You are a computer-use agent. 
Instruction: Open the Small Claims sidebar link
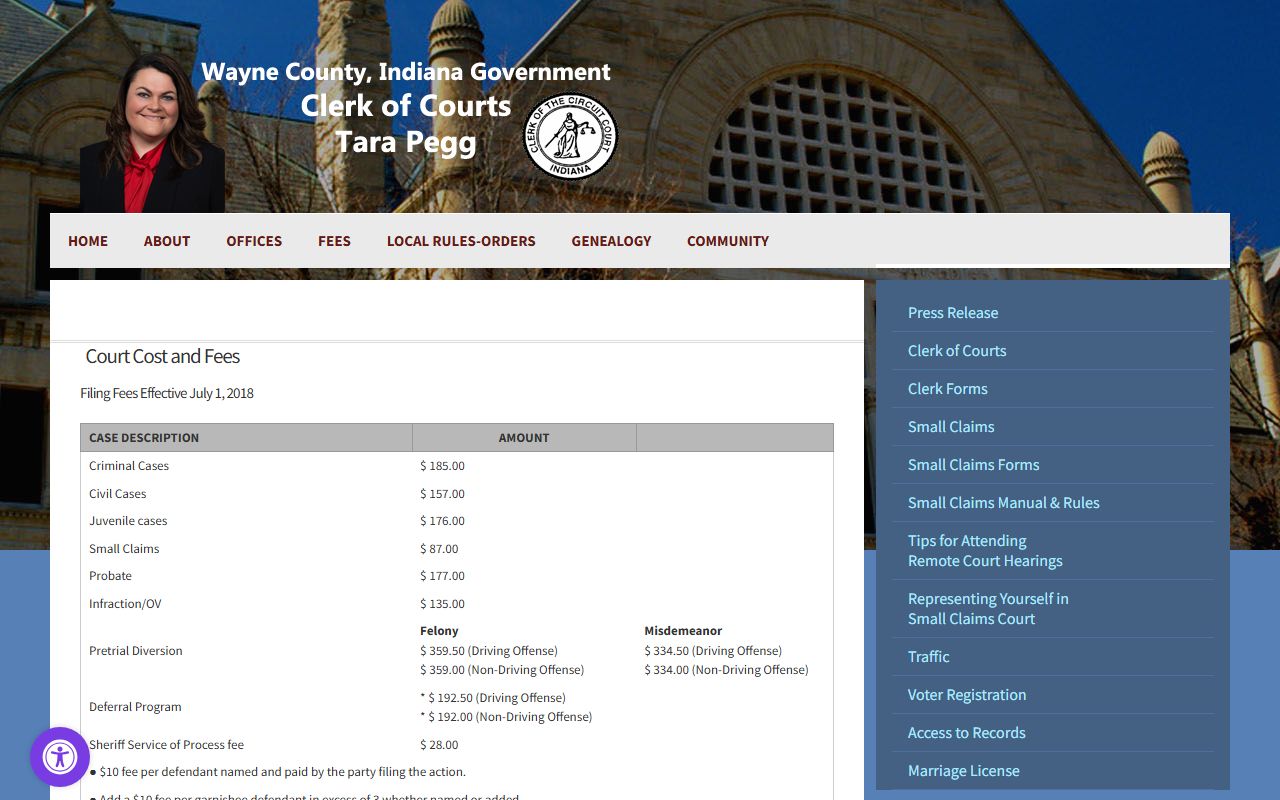pos(951,427)
